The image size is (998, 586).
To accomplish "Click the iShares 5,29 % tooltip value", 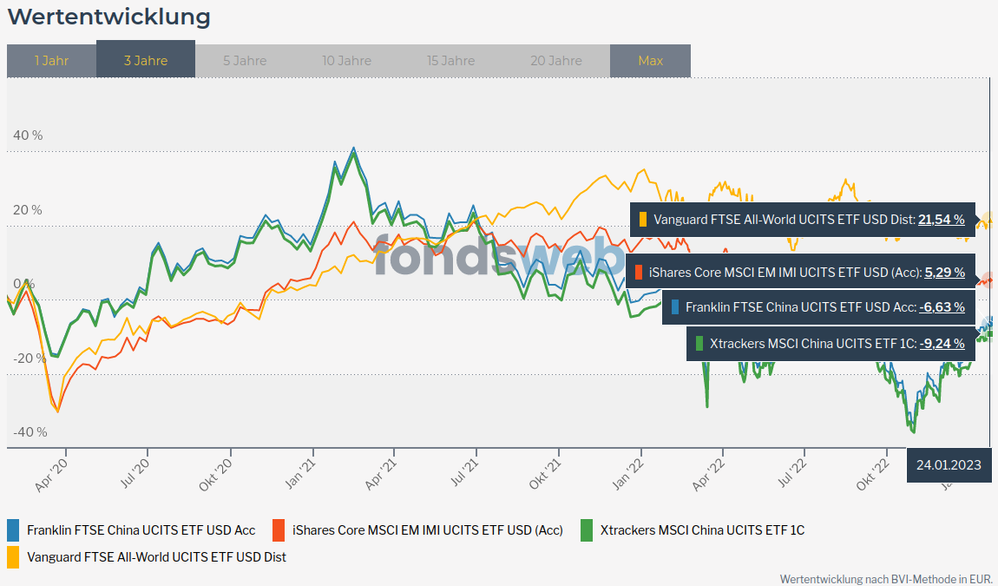I will tap(944, 271).
